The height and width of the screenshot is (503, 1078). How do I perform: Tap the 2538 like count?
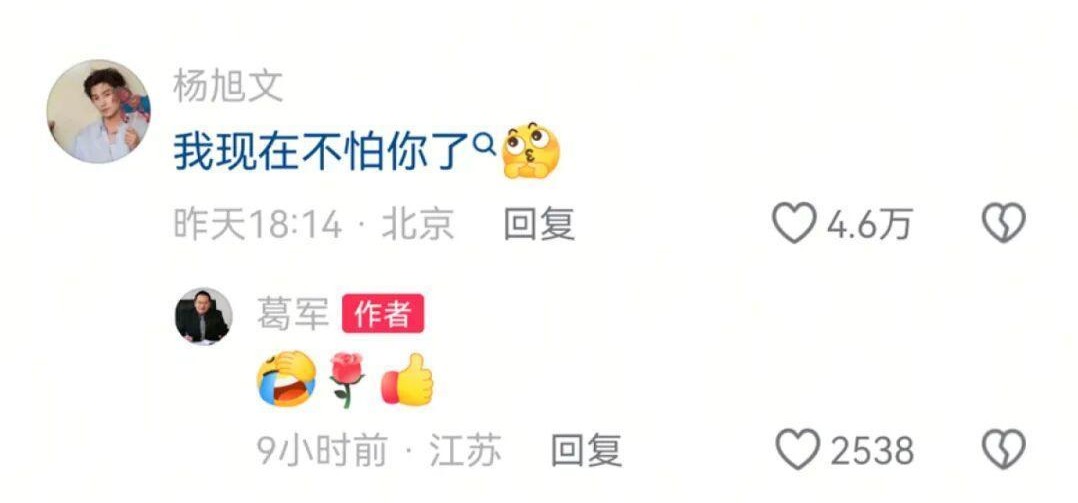click(x=872, y=451)
